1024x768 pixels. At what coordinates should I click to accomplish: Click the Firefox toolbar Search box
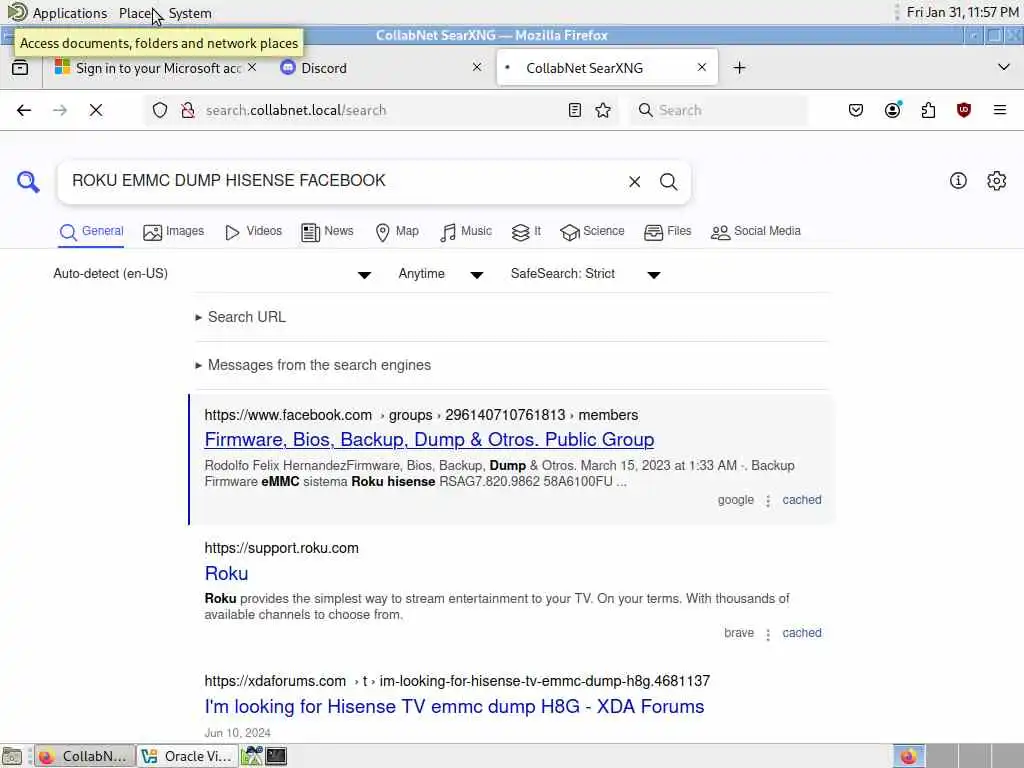[x=718, y=110]
